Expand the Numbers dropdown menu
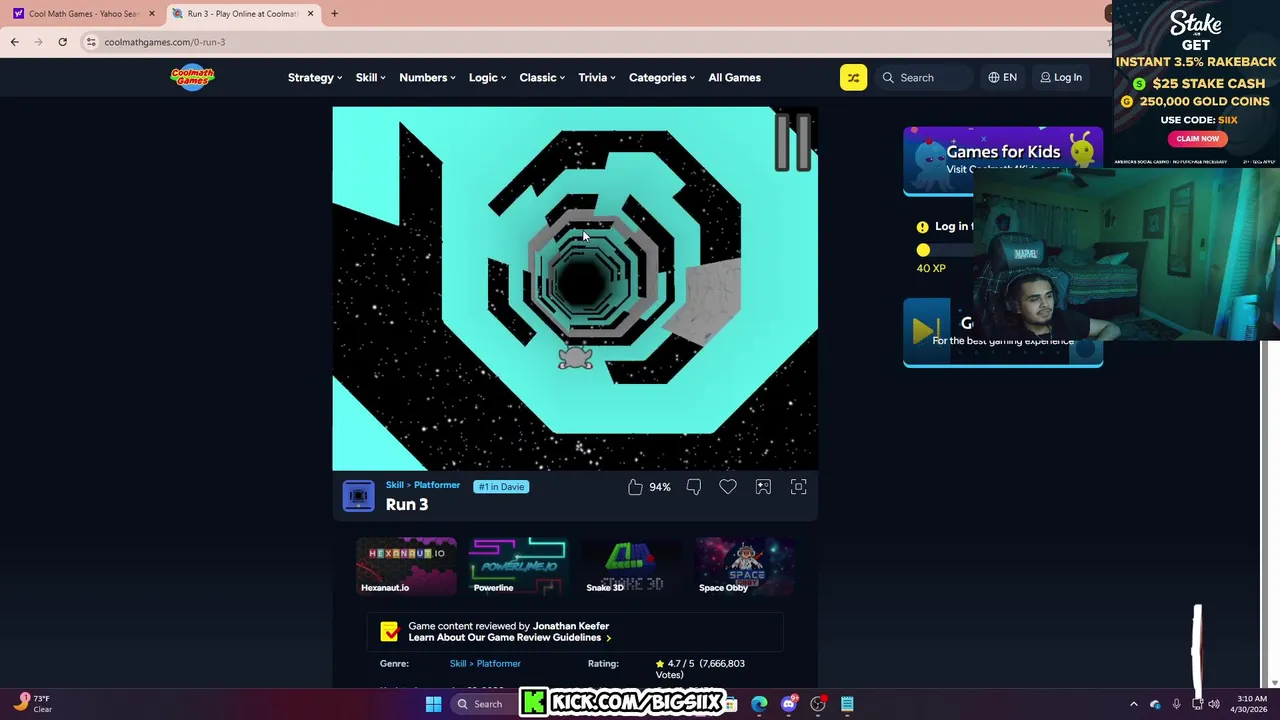1280x720 pixels. (427, 77)
